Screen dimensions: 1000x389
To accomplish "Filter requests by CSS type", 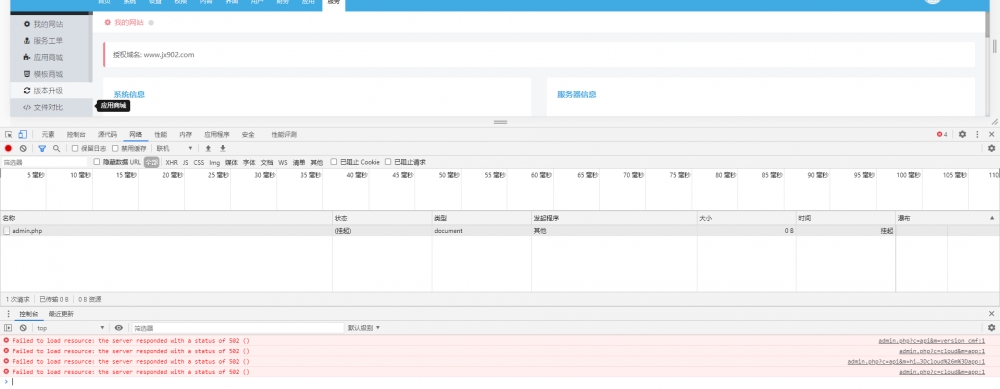I will (199, 163).
